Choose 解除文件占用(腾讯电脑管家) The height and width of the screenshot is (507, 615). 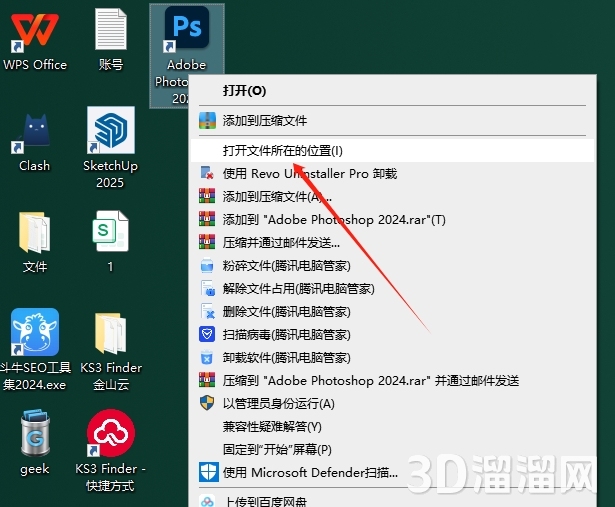pos(392,289)
